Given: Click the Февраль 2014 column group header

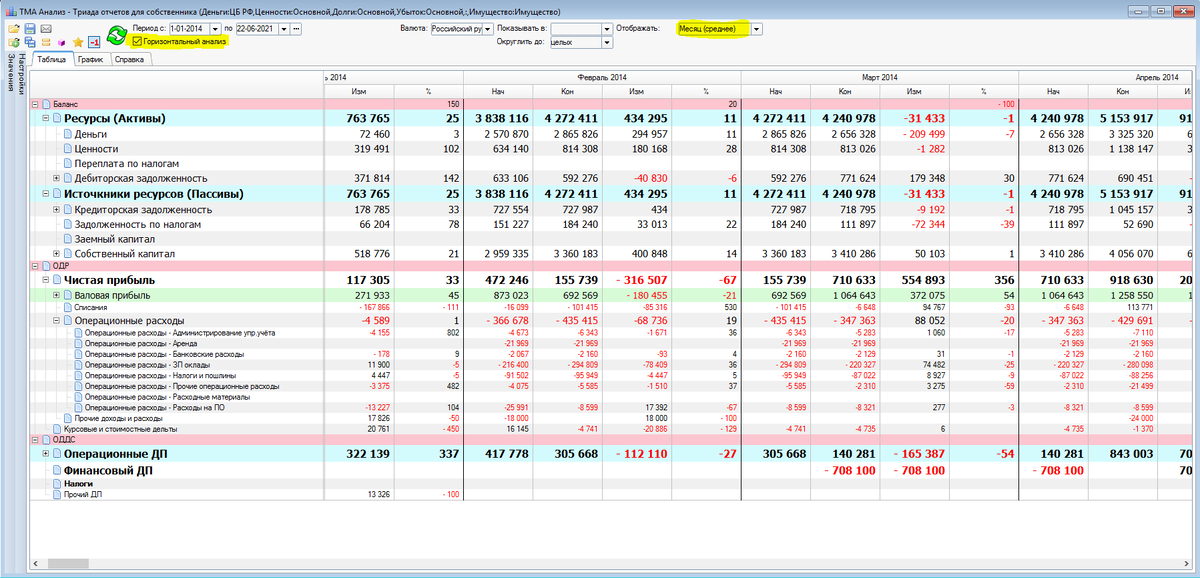Looking at the screenshot, I should click(x=602, y=77).
